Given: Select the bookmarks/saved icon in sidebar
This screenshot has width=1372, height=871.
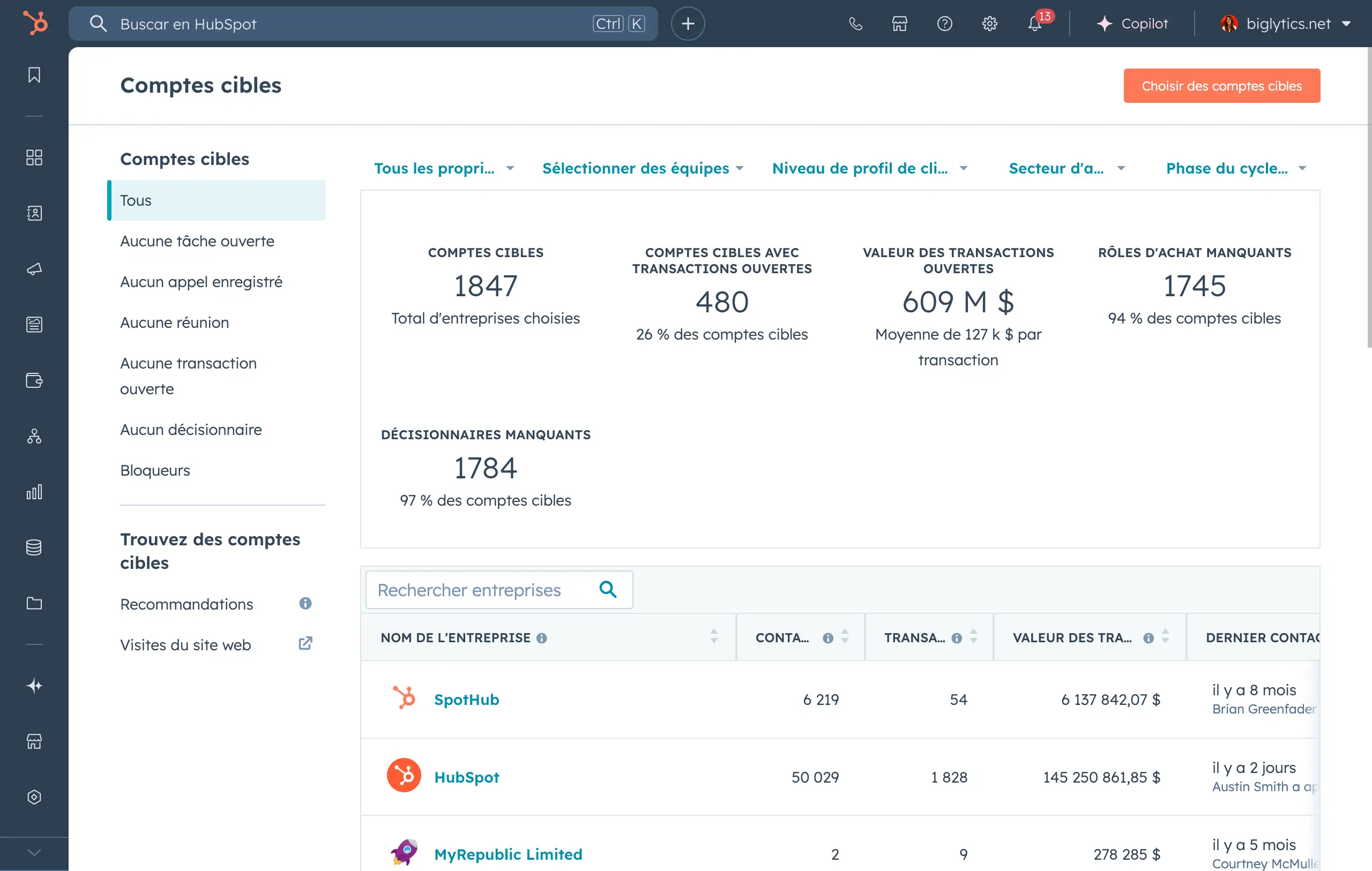Looking at the screenshot, I should pyautogui.click(x=34, y=75).
